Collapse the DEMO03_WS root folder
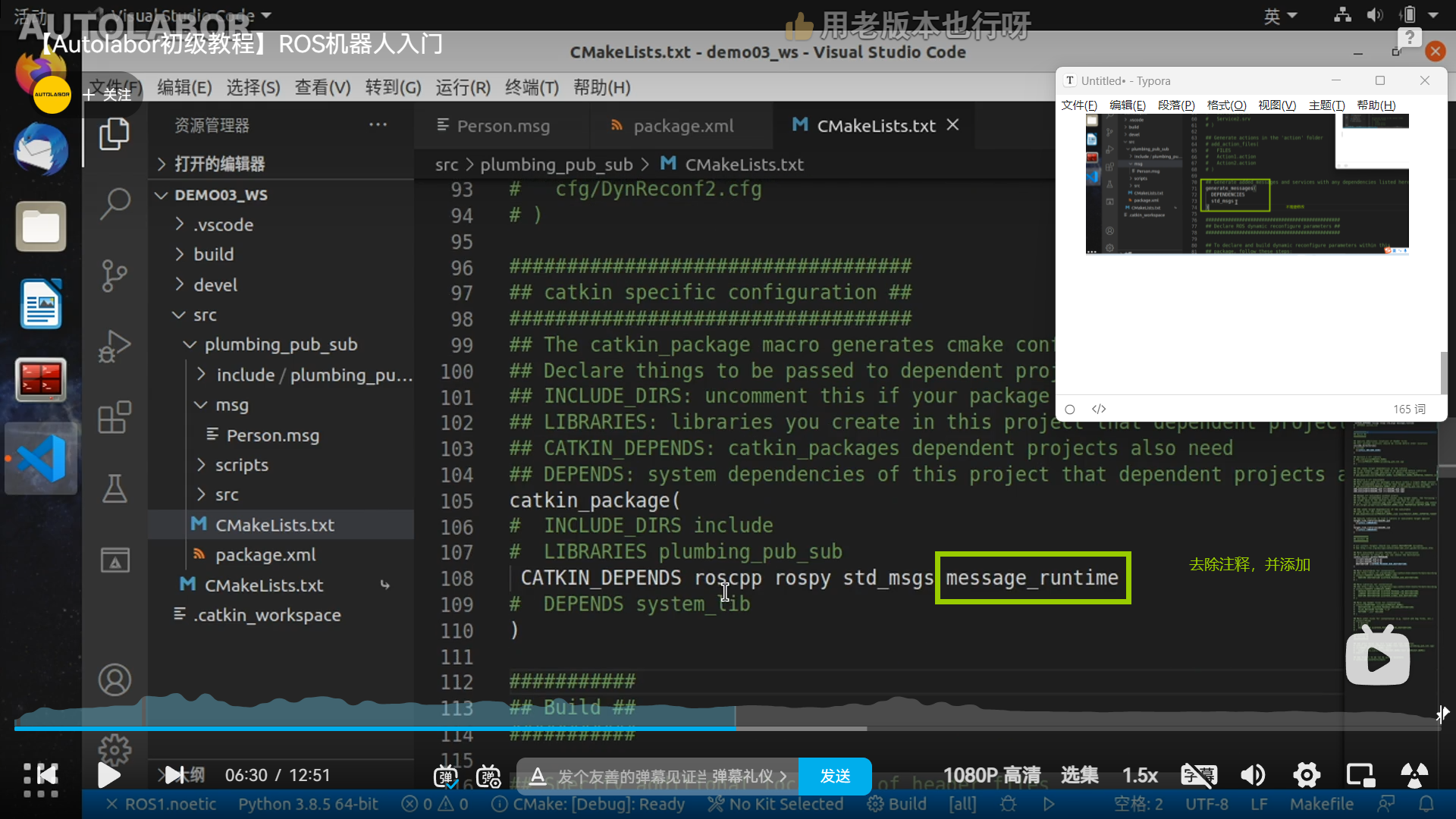The height and width of the screenshot is (819, 1456). click(221, 195)
